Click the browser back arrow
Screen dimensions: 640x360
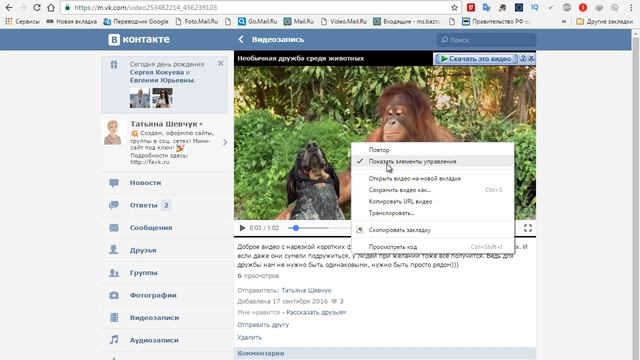point(9,7)
